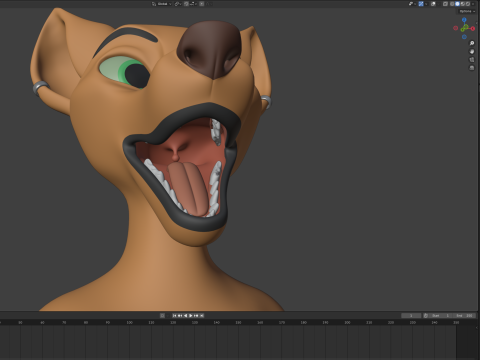This screenshot has height=360, width=480.
Task: Click the blue Z axis gizmo handle
Action: (464, 20)
